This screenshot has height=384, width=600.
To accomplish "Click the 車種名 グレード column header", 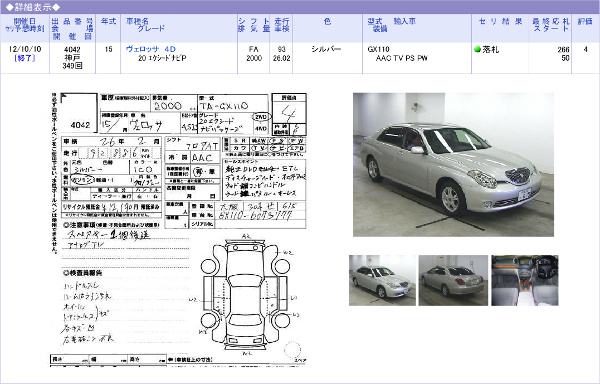I will [146, 25].
